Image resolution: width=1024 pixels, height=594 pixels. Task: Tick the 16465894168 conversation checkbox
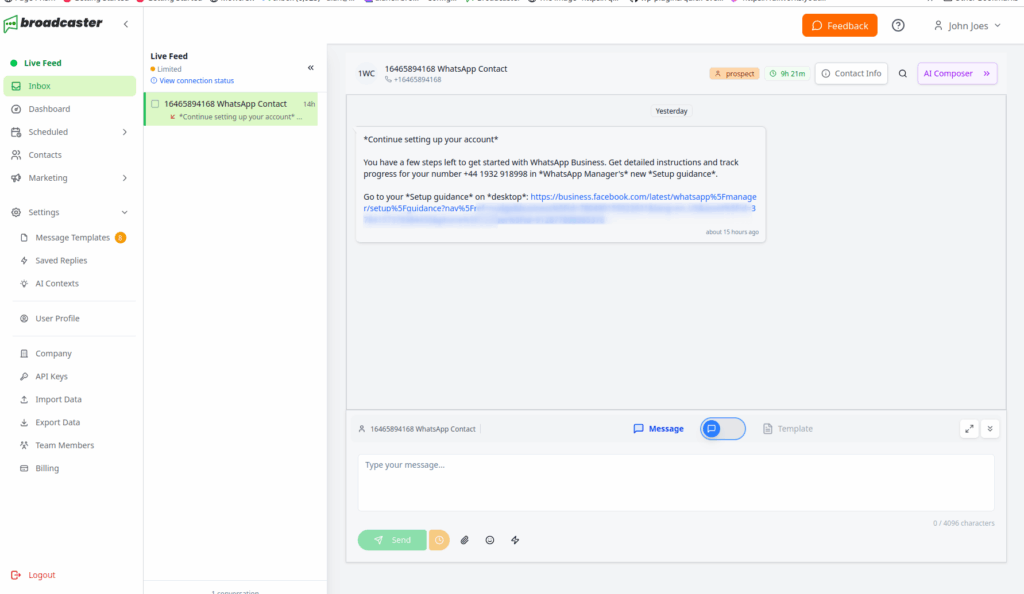[x=155, y=104]
